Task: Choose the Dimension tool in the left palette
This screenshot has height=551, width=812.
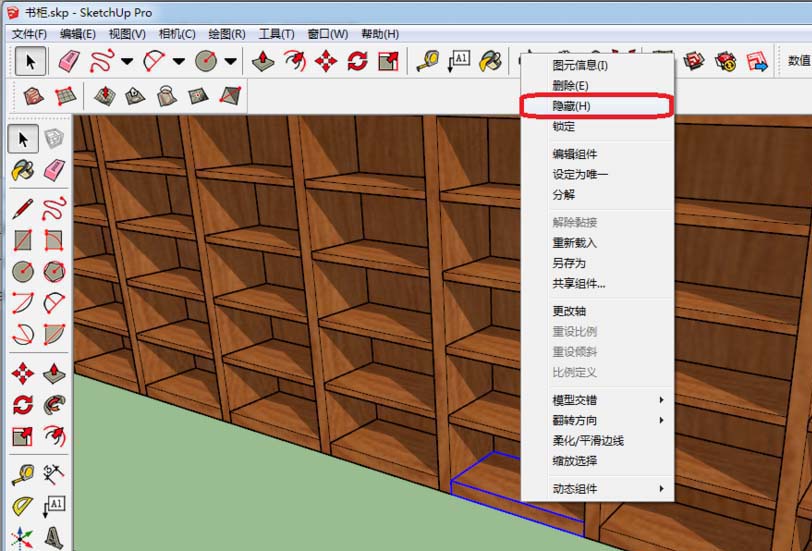Action: coord(54,474)
